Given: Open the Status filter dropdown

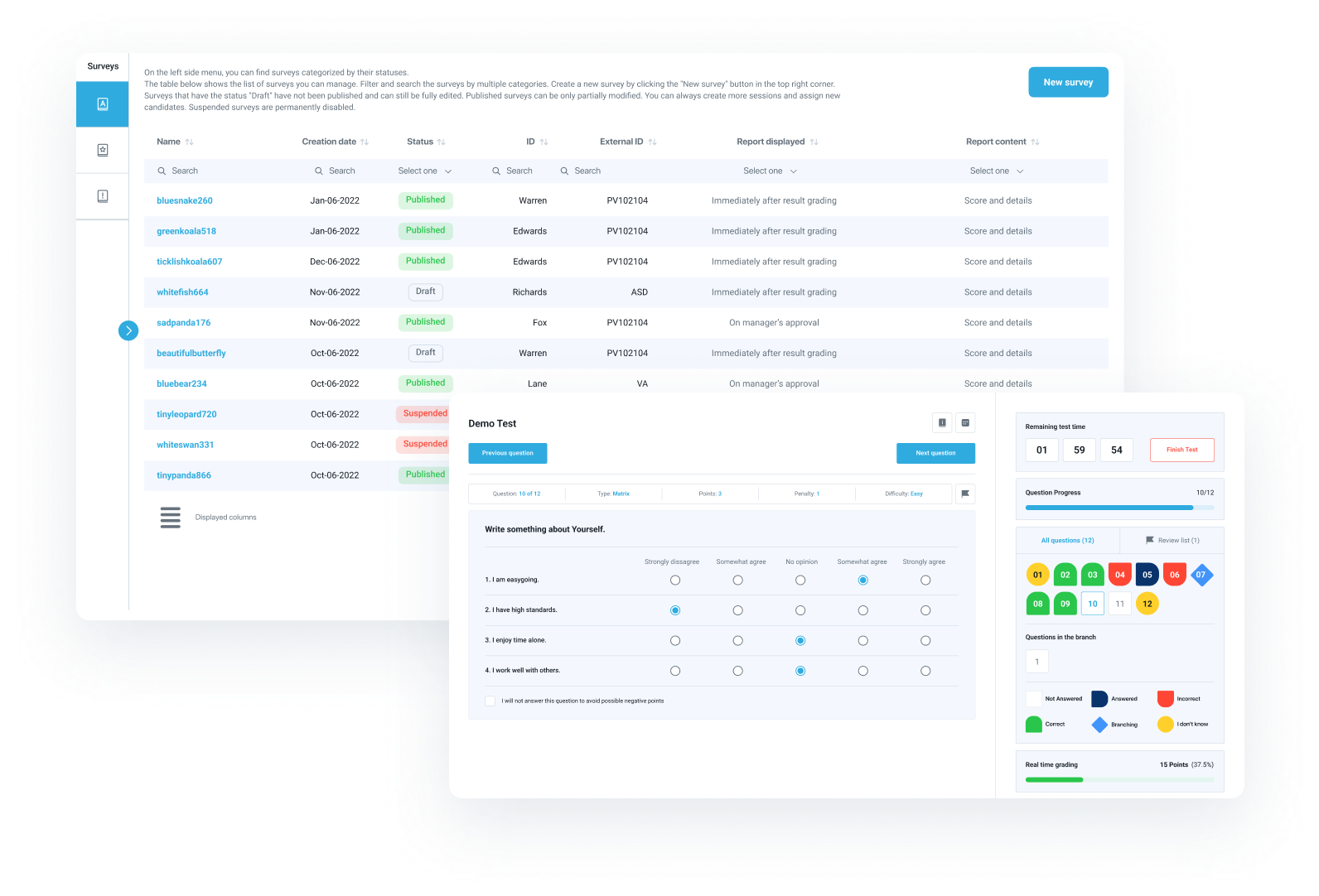Looking at the screenshot, I should [424, 171].
